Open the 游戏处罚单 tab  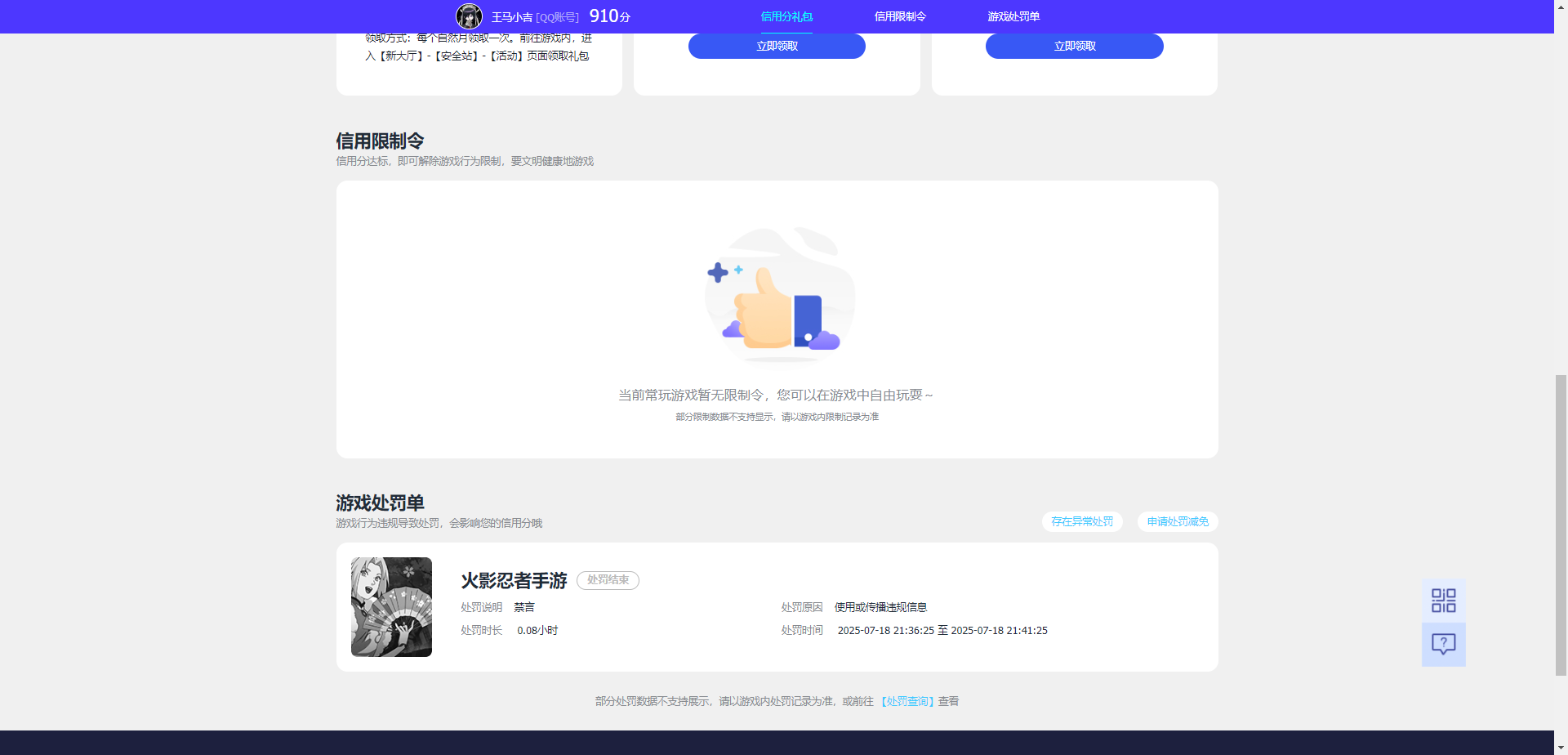[x=1013, y=16]
